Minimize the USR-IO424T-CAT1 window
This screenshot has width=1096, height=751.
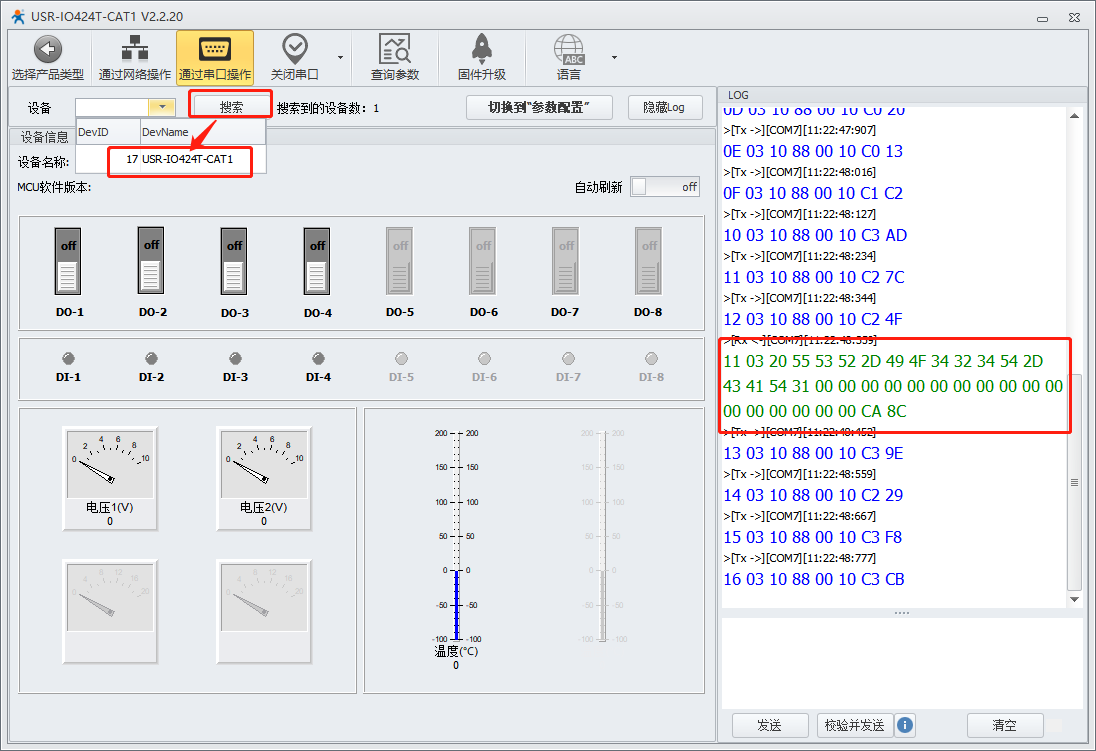click(1042, 17)
